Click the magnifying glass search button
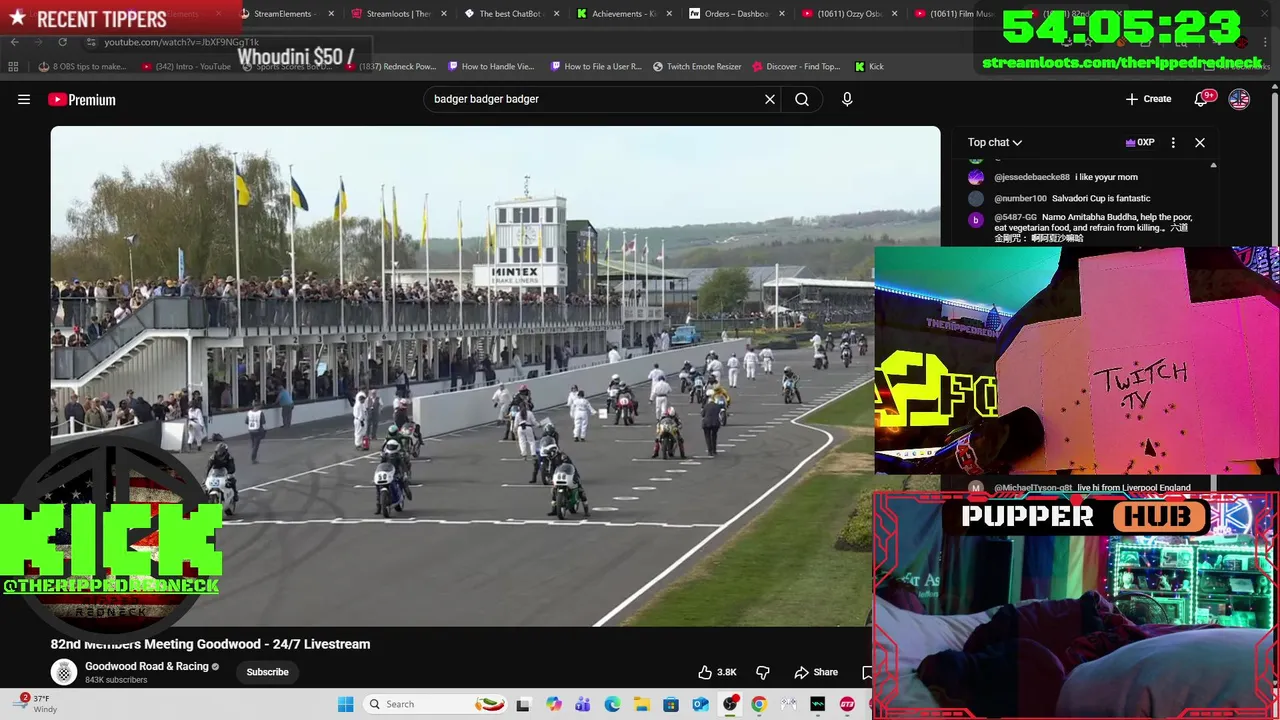The image size is (1280, 720). point(802,99)
